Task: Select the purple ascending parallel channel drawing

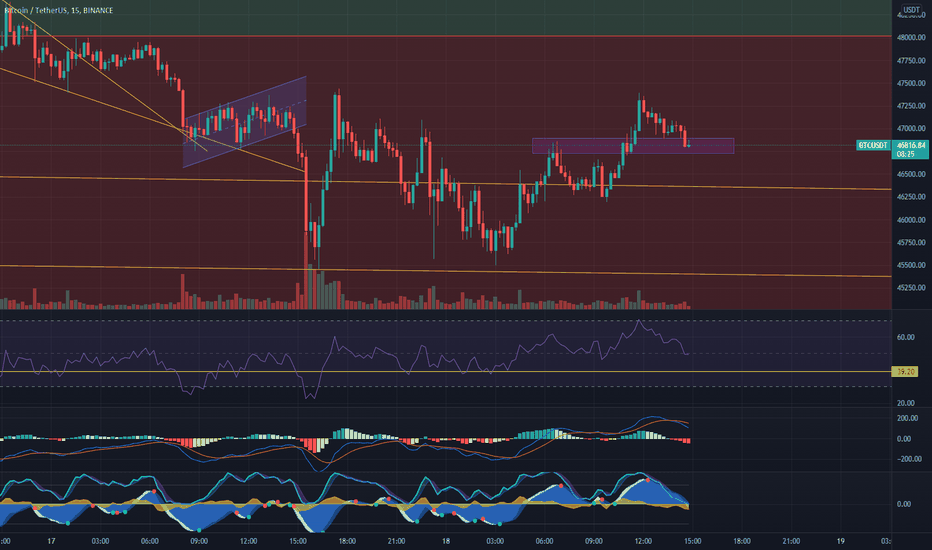Action: coord(244,122)
